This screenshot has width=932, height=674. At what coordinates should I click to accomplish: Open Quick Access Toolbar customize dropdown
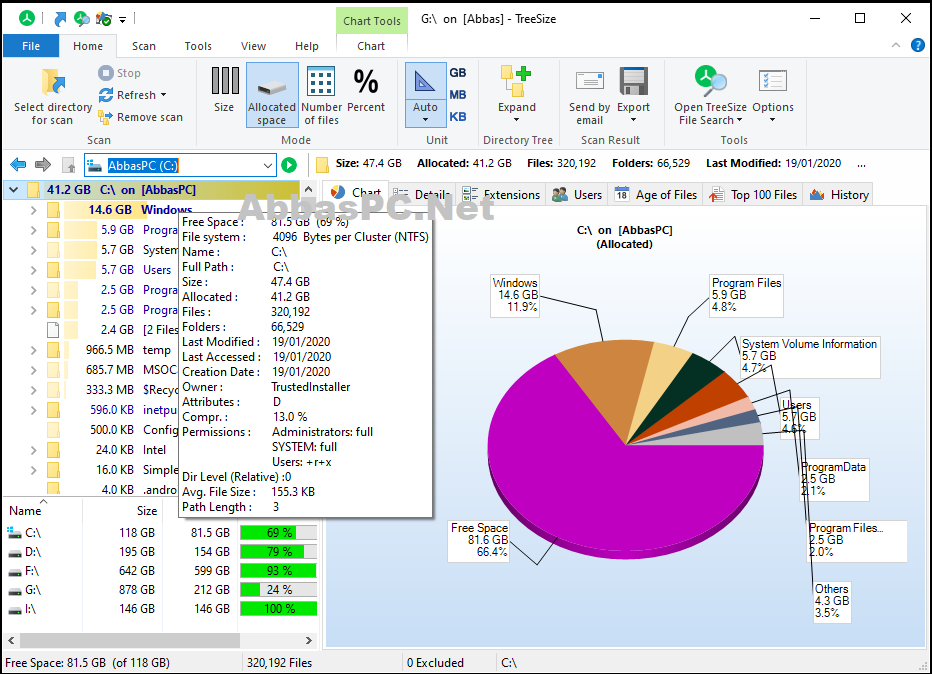pyautogui.click(x=122, y=20)
